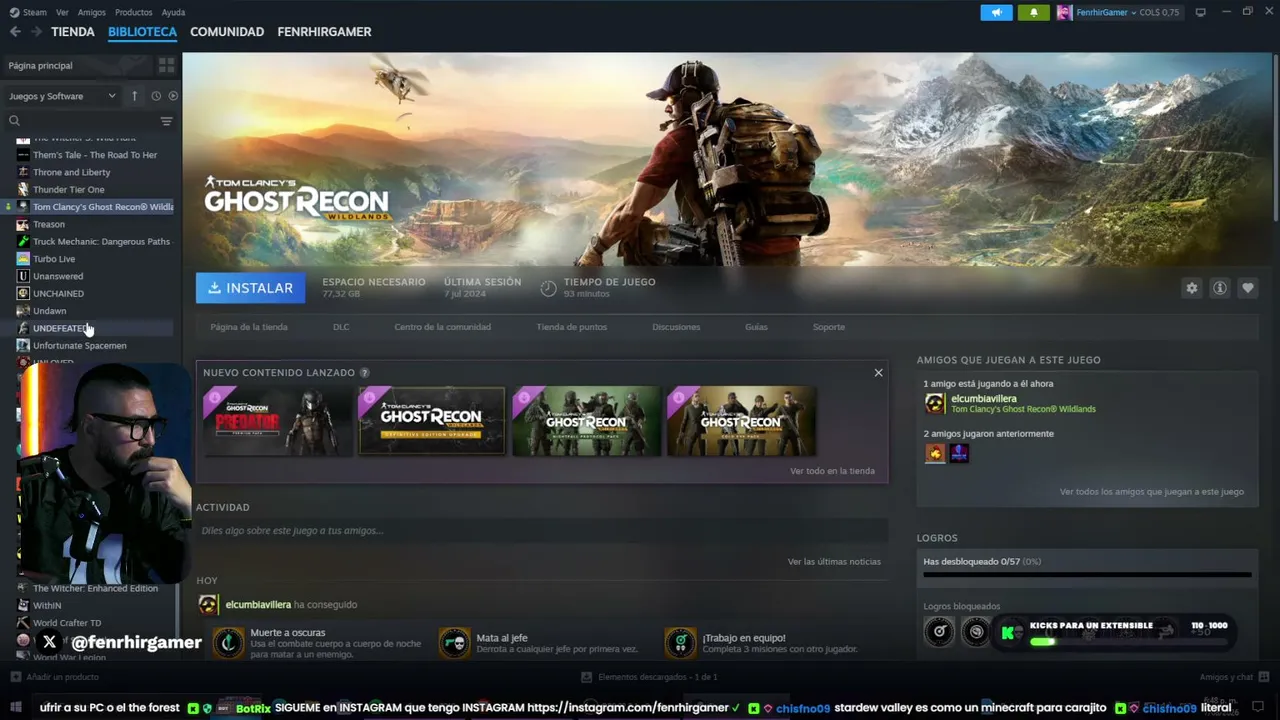The height and width of the screenshot is (720, 1280).
Task: Click the achievements progress bar
Action: (1087, 575)
